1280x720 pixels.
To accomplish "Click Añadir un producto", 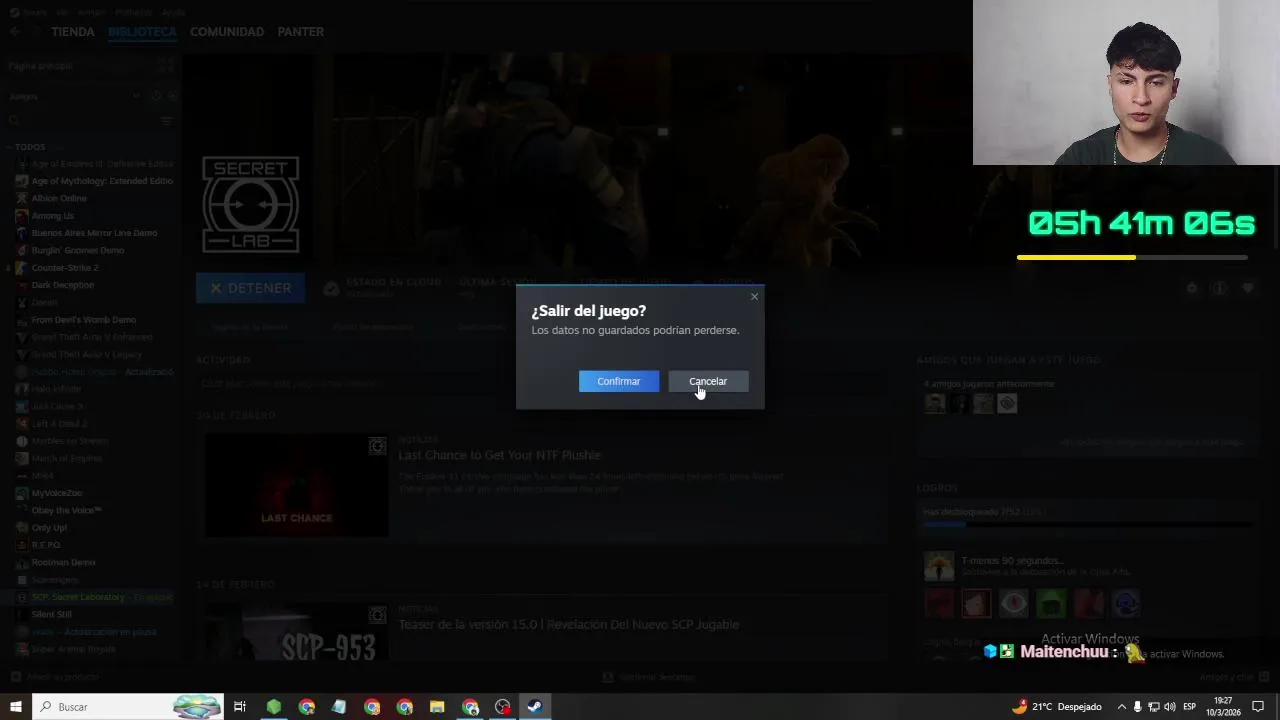I will [x=53, y=677].
